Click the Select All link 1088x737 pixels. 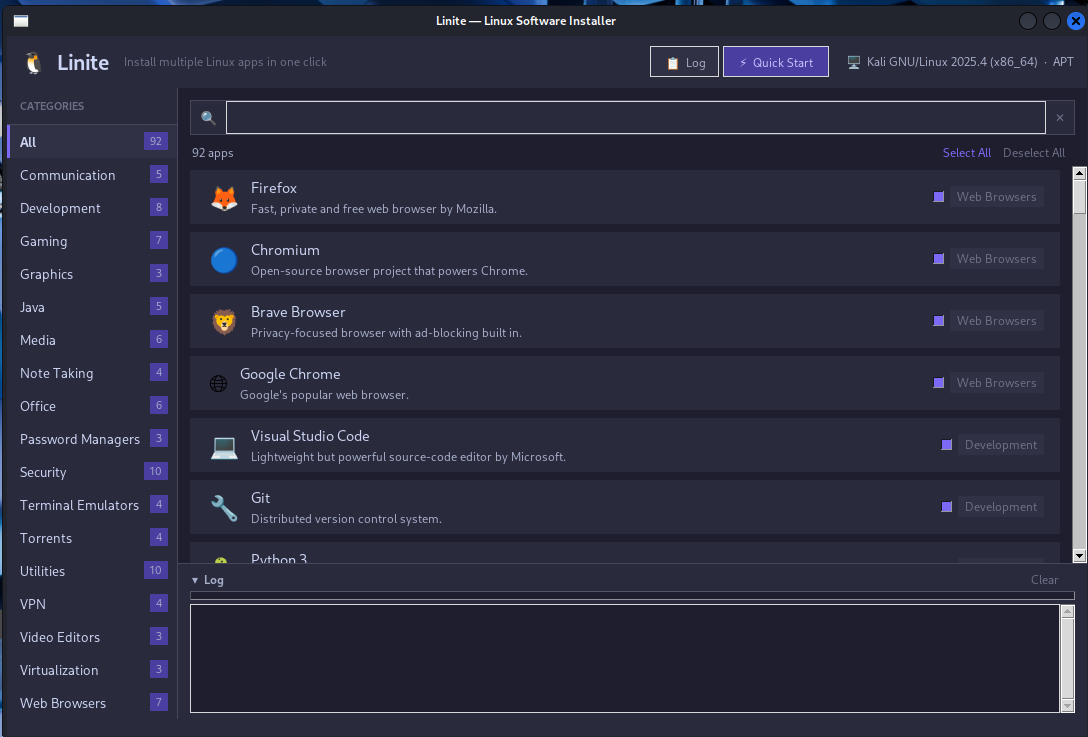tap(967, 153)
